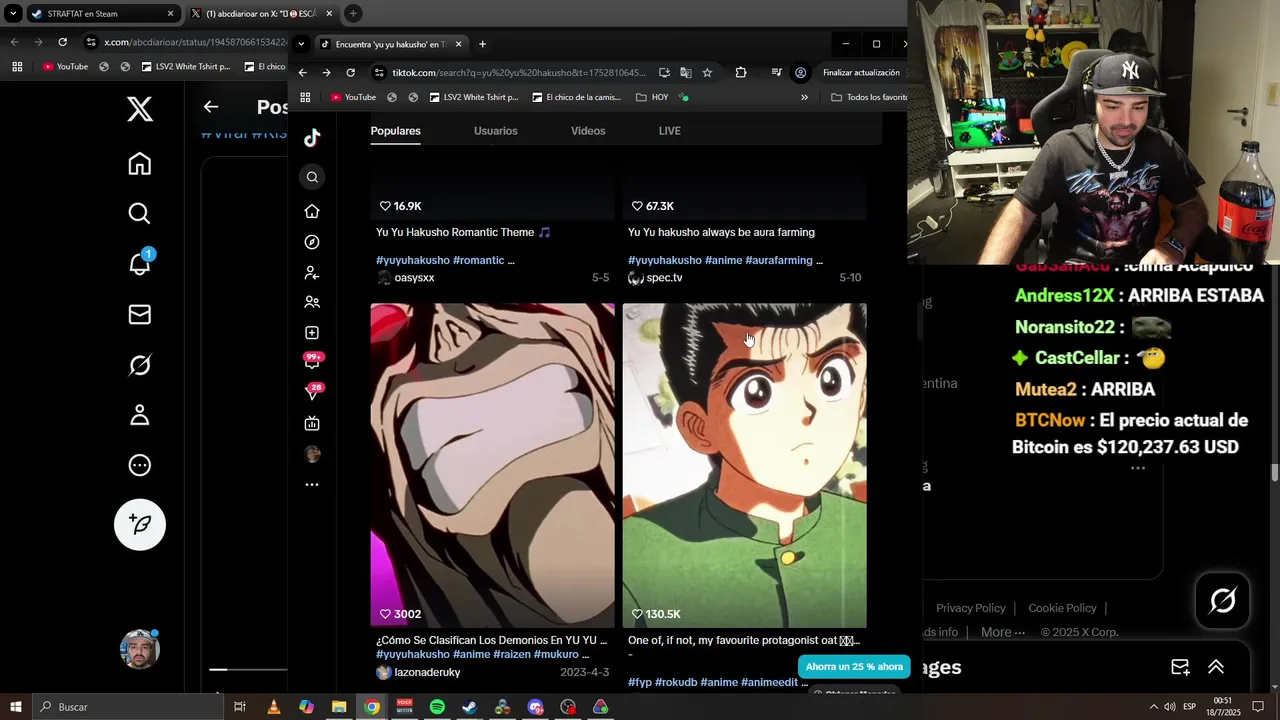Open TikTok activity inbox with 99+ badge
Screen dimensions: 1280x720
312,362
